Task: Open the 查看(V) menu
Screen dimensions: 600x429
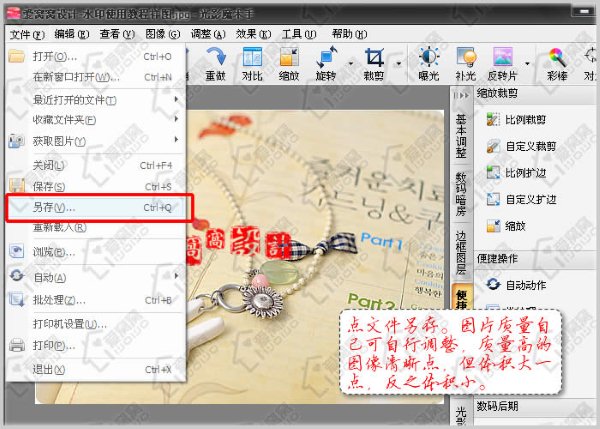Action: 117,34
